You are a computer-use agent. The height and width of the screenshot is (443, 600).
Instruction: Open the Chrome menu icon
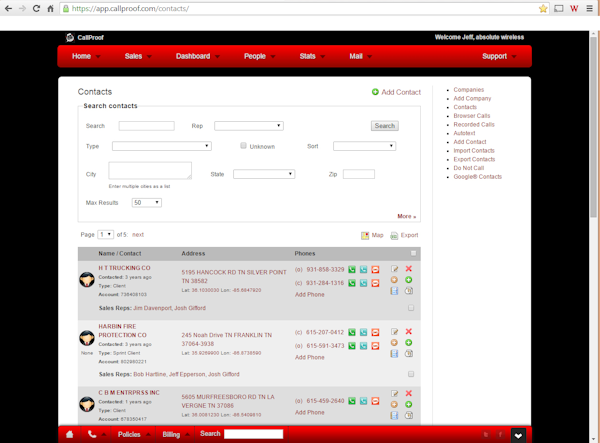click(x=590, y=8)
